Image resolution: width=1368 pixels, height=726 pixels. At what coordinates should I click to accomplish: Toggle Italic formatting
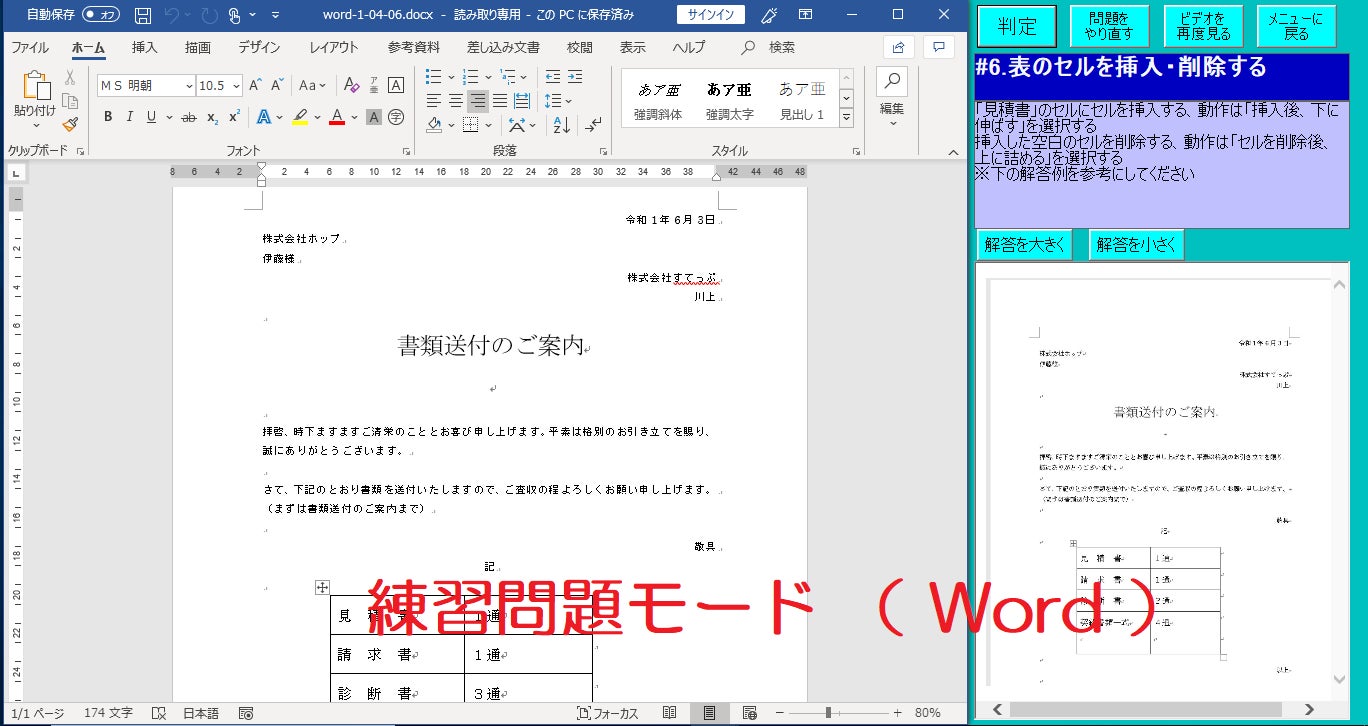[x=130, y=117]
